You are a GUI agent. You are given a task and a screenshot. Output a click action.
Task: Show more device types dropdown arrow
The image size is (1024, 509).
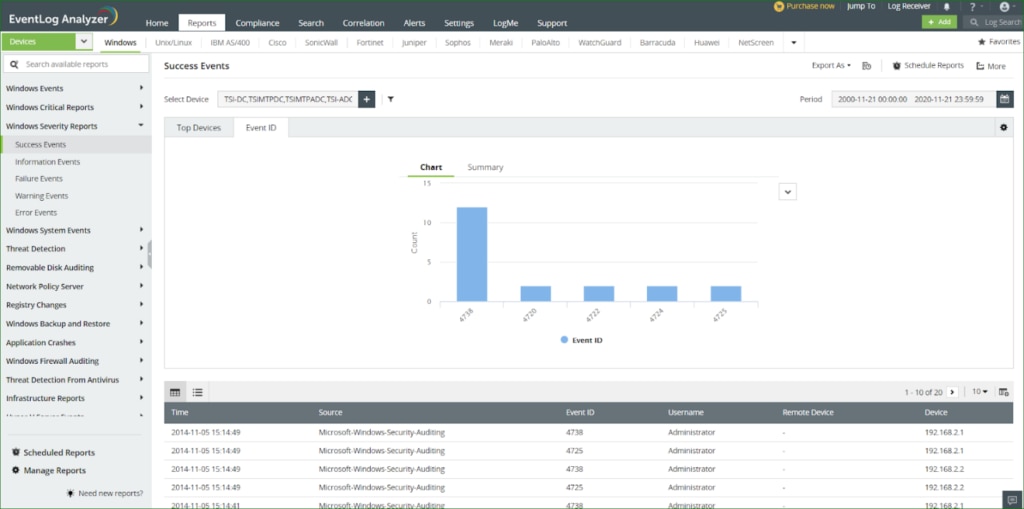(x=793, y=42)
